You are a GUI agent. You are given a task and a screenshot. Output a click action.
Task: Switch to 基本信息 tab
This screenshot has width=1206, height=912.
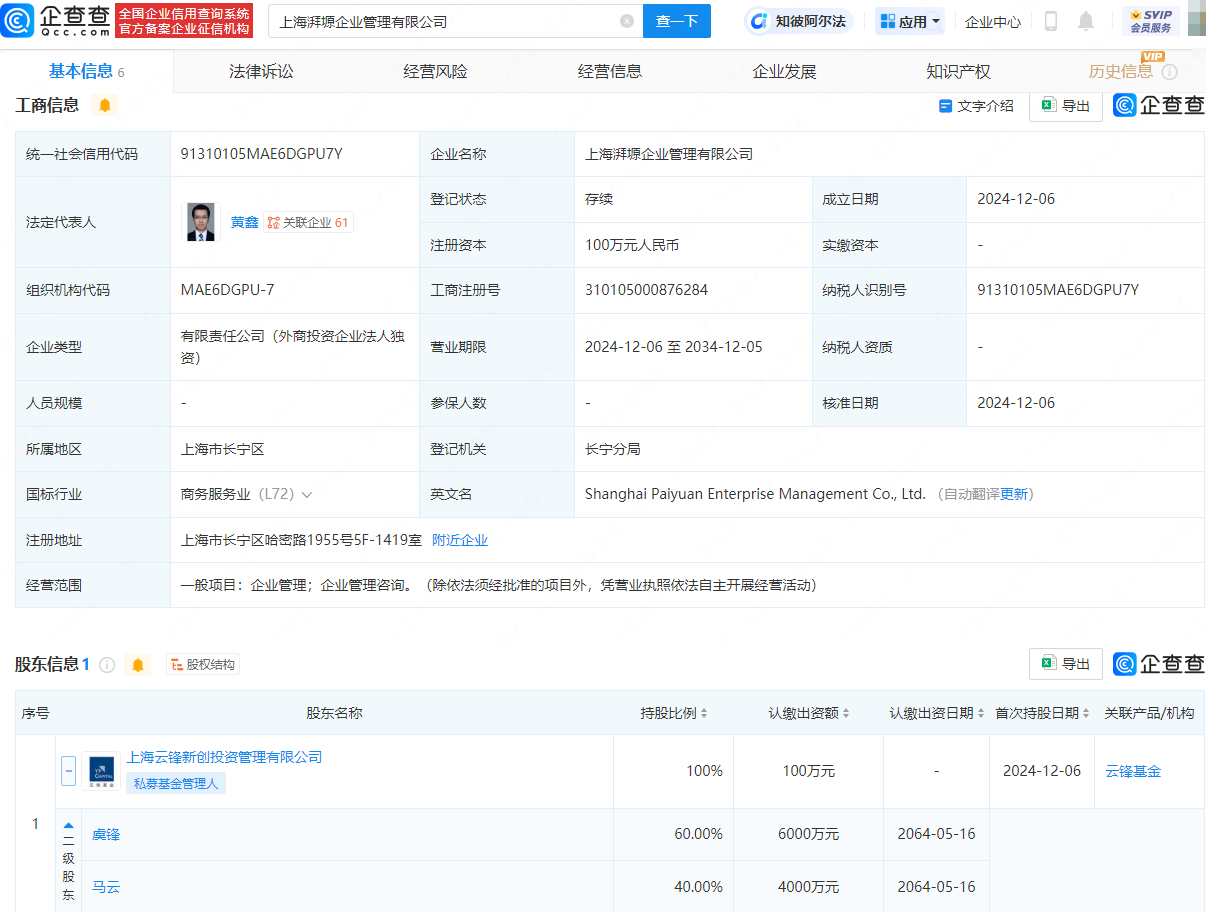[x=87, y=71]
